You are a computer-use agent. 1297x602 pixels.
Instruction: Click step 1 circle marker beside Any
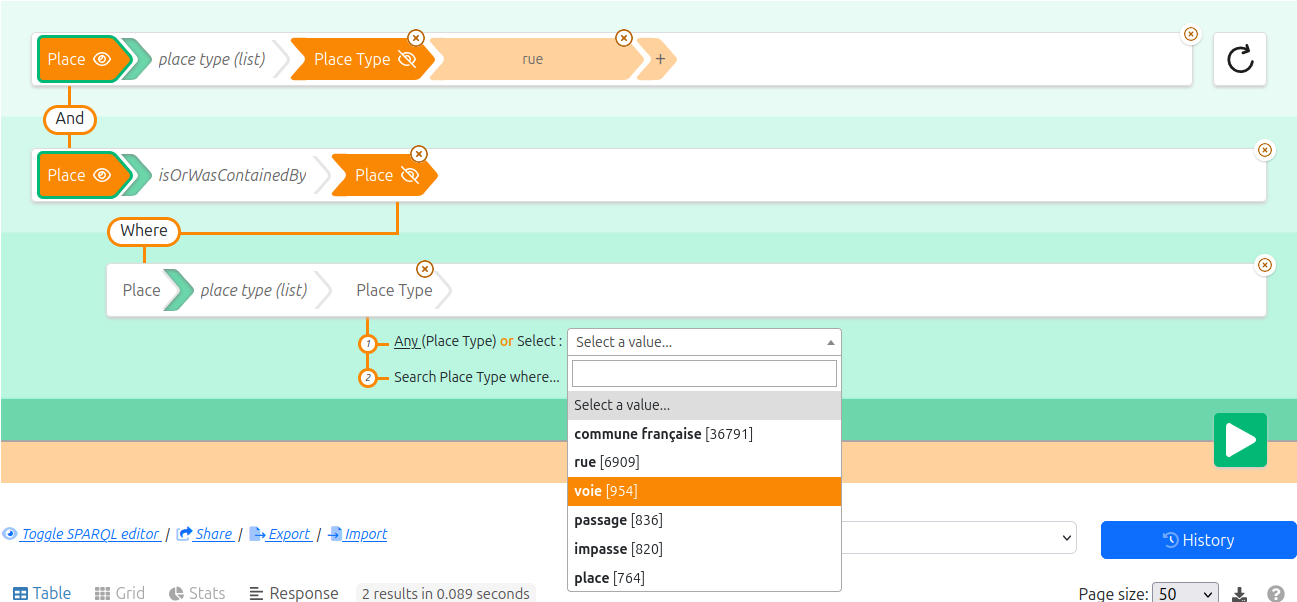coord(368,343)
